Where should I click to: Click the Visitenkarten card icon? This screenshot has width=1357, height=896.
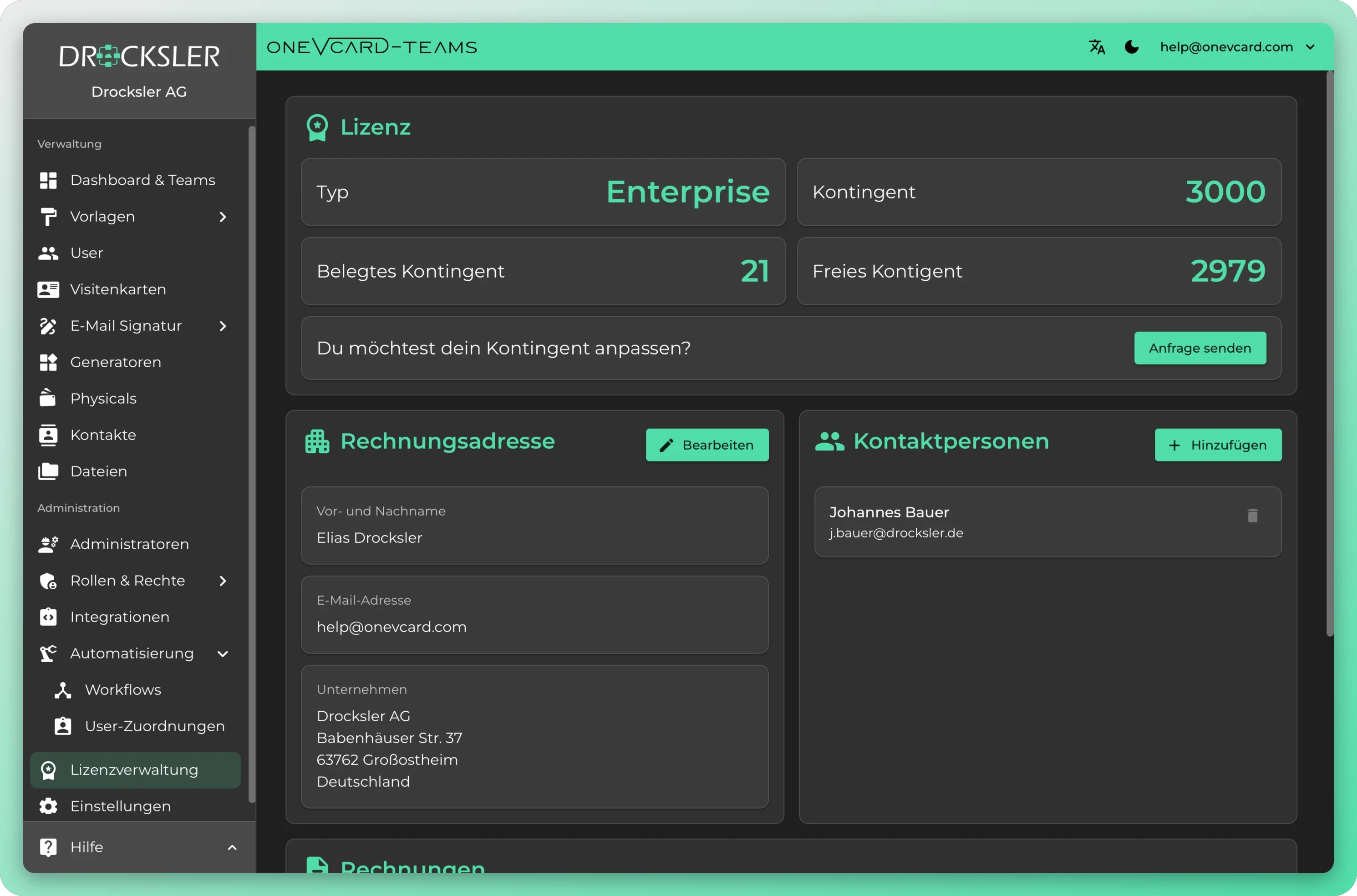(49, 289)
